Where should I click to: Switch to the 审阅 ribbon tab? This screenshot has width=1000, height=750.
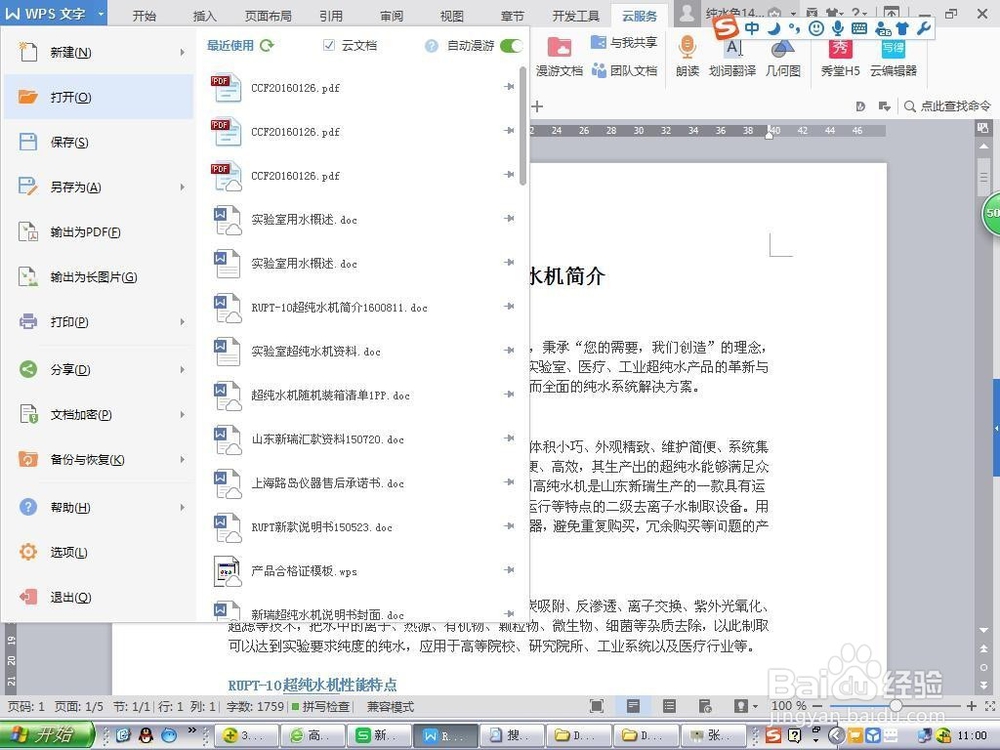[392, 15]
